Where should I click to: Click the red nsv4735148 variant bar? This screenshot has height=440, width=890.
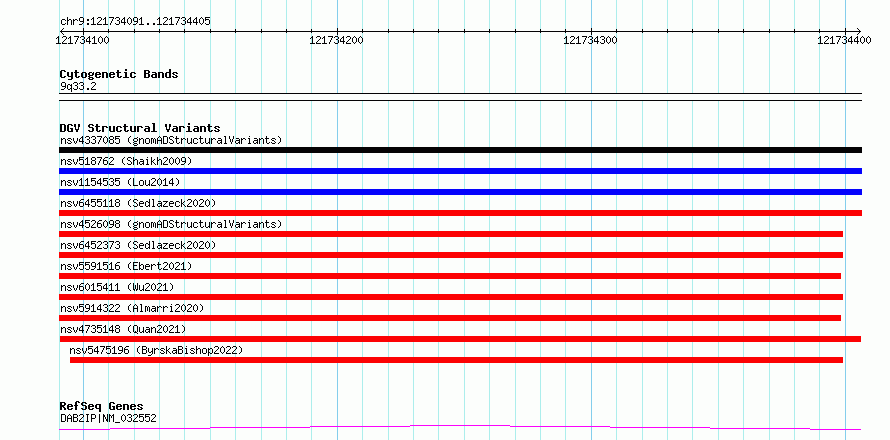(460, 339)
